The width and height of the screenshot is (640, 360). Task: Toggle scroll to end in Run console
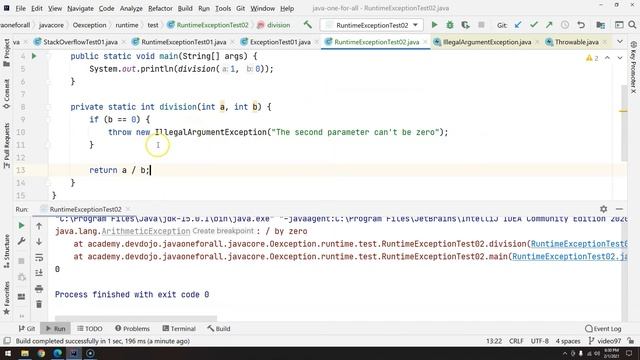point(39,273)
